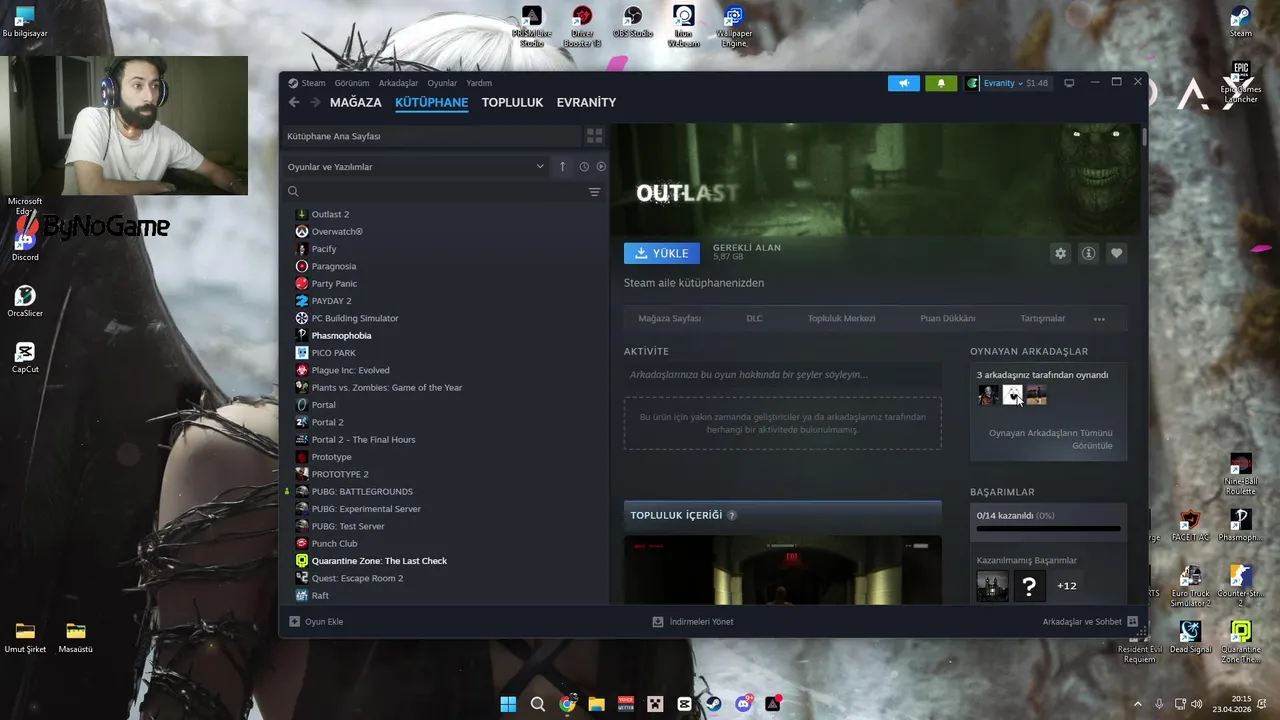This screenshot has width=1280, height=720.
Task: Click the recent activity clock filter icon
Action: [584, 167]
